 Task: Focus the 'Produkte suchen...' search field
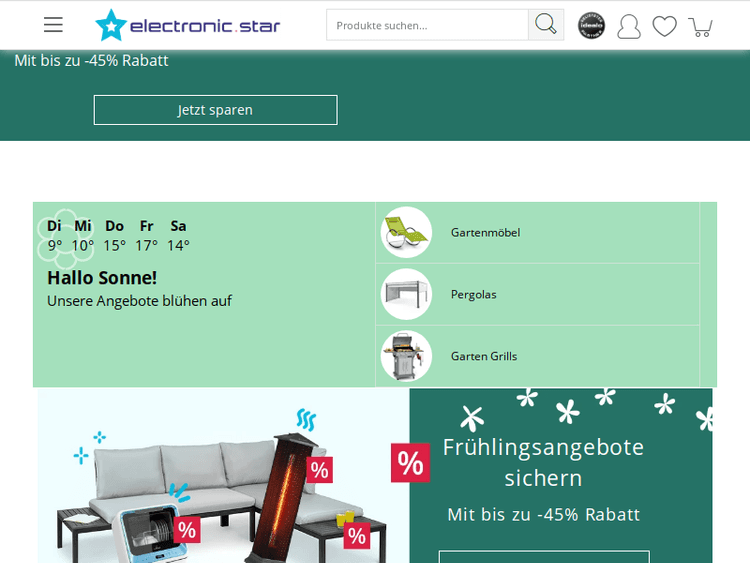(x=427, y=25)
